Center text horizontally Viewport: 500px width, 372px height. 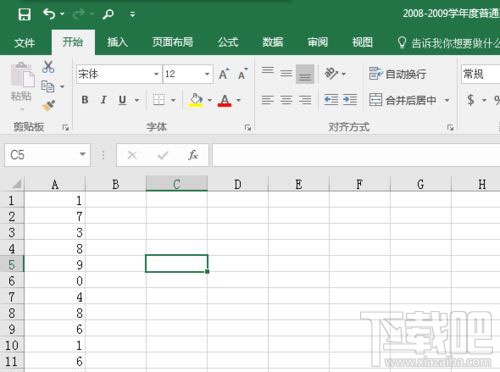[286, 100]
